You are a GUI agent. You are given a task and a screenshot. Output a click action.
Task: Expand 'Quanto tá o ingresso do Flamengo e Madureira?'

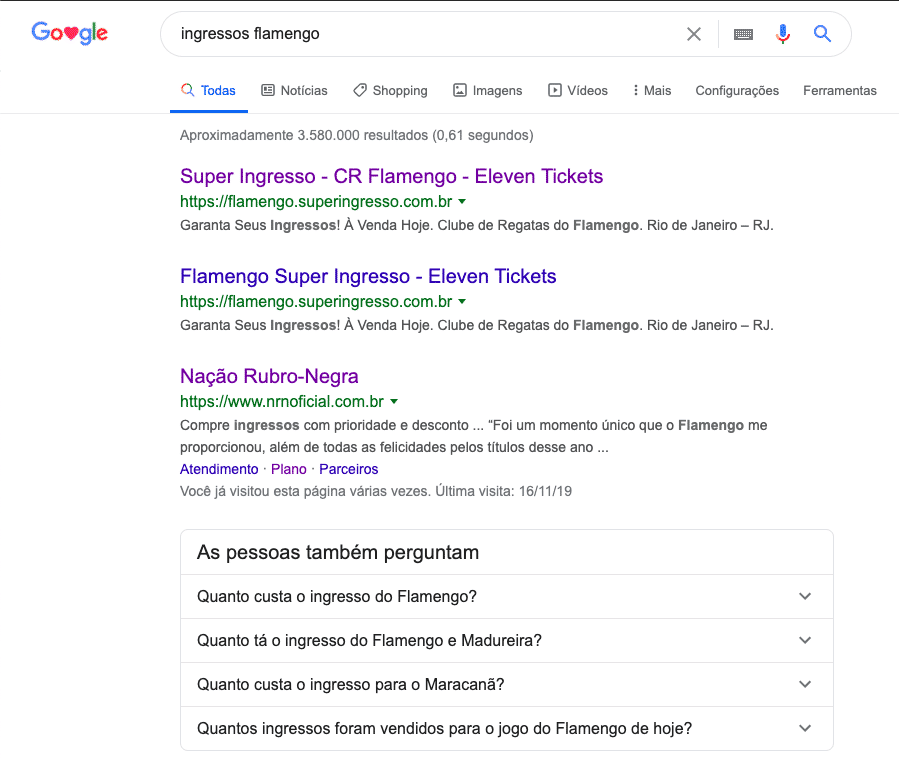(507, 640)
